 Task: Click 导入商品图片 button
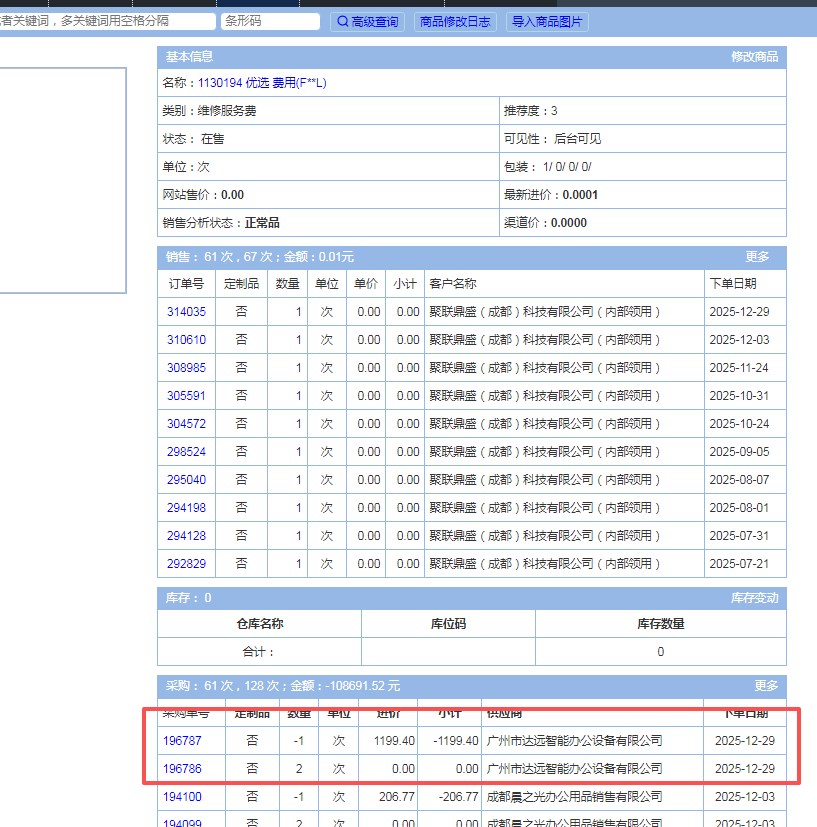point(547,21)
